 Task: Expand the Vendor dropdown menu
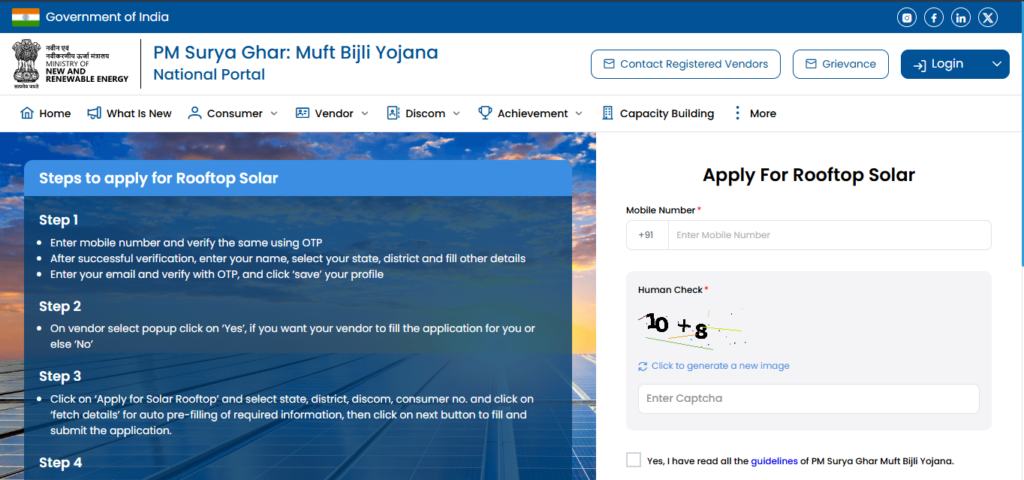click(333, 113)
